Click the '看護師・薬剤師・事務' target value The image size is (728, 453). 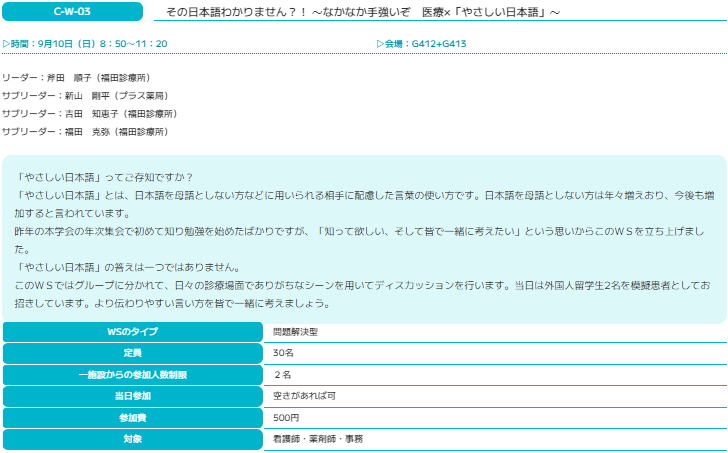319,439
